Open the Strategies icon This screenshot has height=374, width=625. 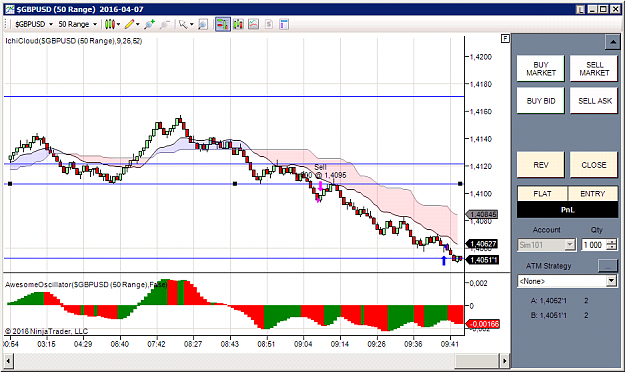(x=269, y=24)
